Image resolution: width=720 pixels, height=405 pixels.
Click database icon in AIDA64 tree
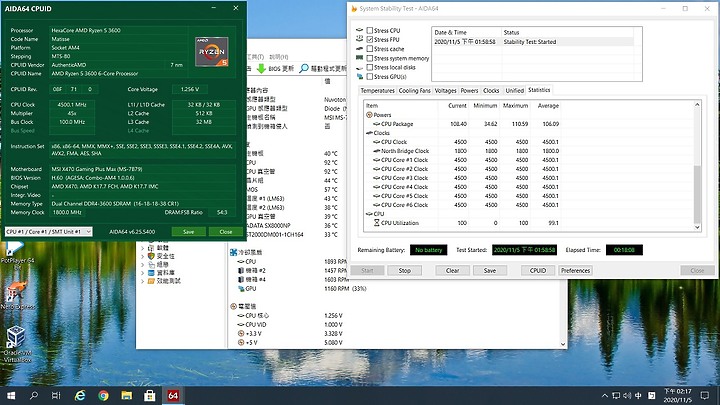151,273
